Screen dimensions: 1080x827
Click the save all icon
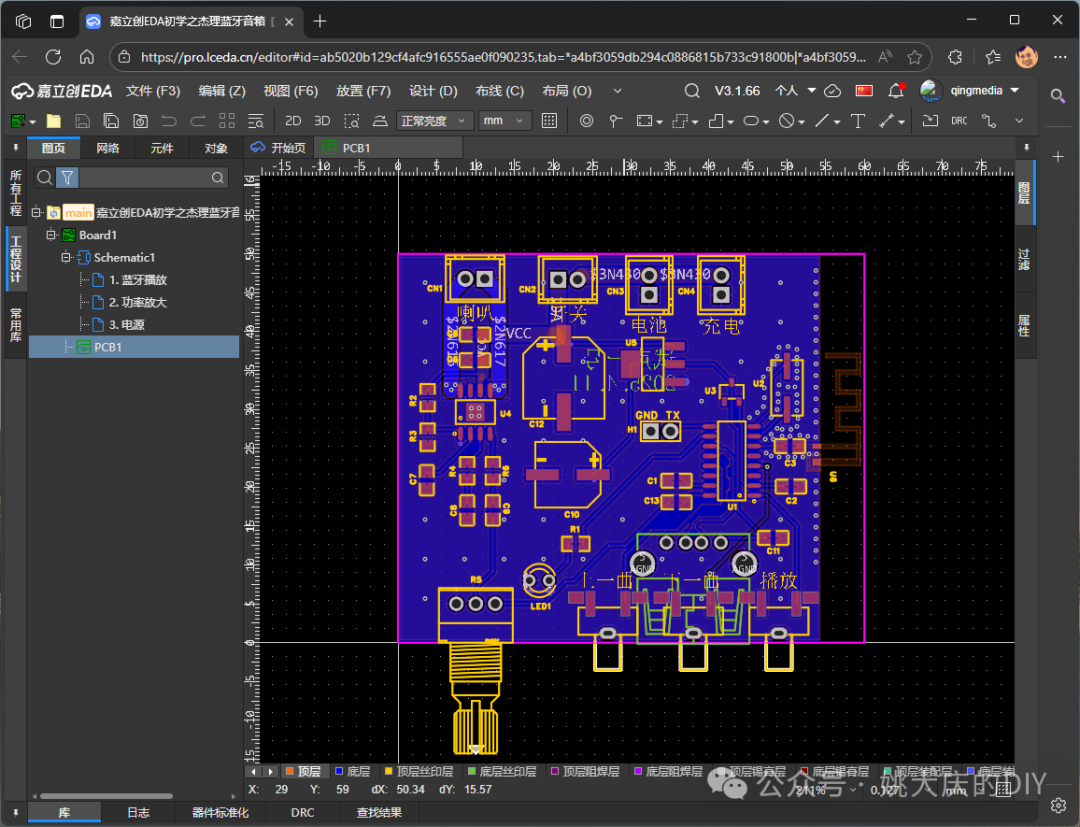point(111,121)
